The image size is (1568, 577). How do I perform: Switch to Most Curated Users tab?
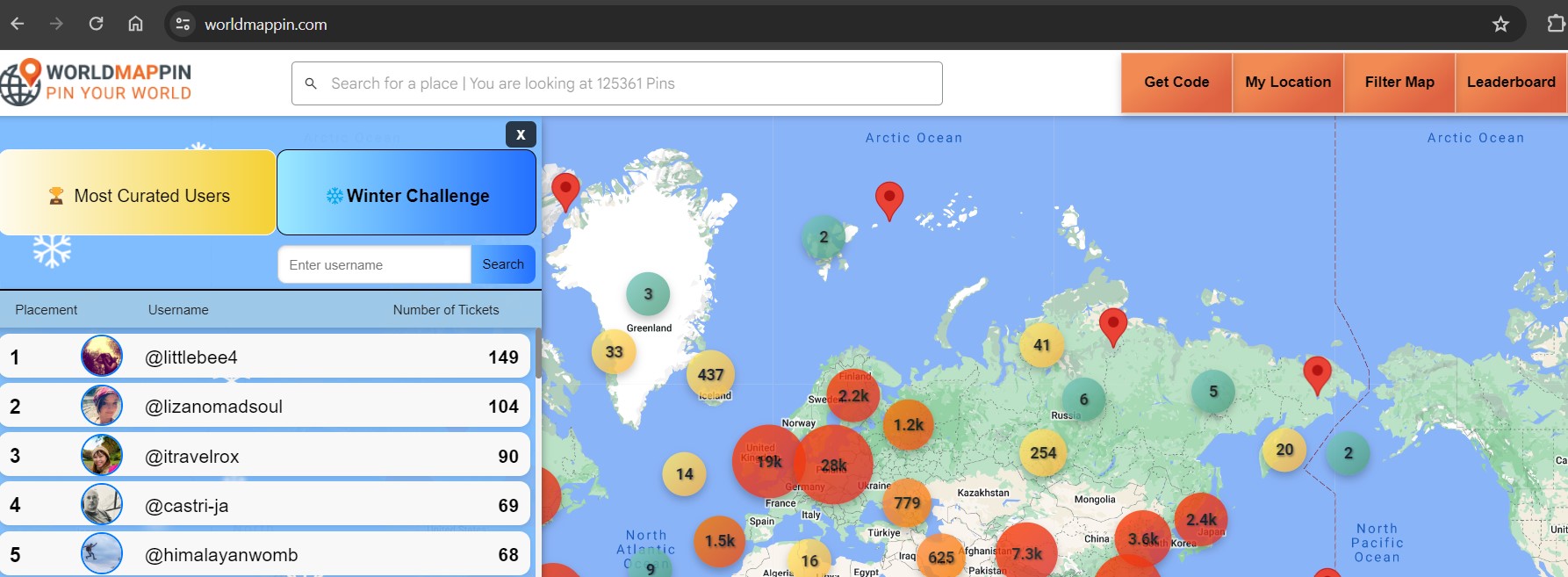[138, 192]
